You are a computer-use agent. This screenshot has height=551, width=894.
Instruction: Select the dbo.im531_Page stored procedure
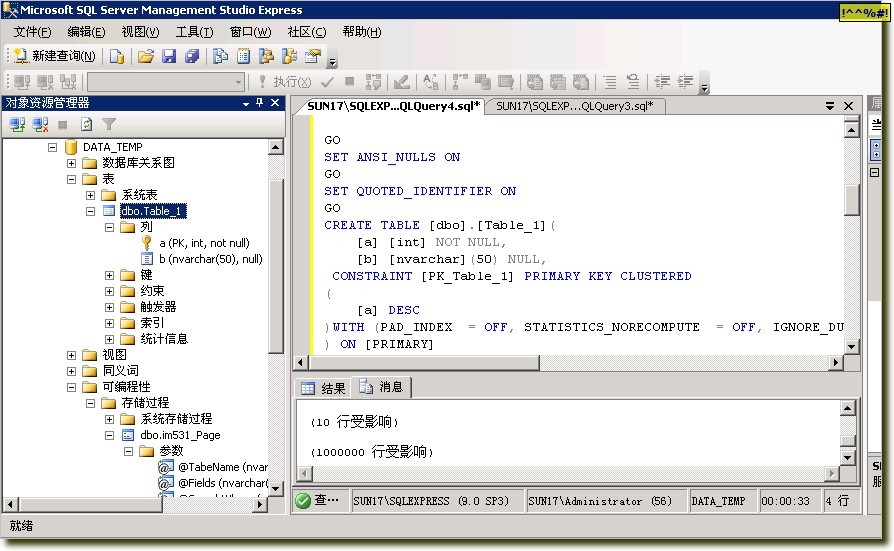click(x=180, y=435)
